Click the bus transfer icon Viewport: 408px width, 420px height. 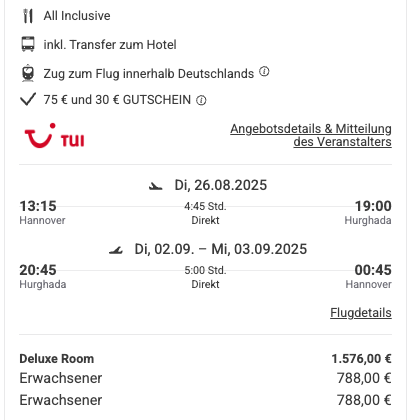point(28,44)
